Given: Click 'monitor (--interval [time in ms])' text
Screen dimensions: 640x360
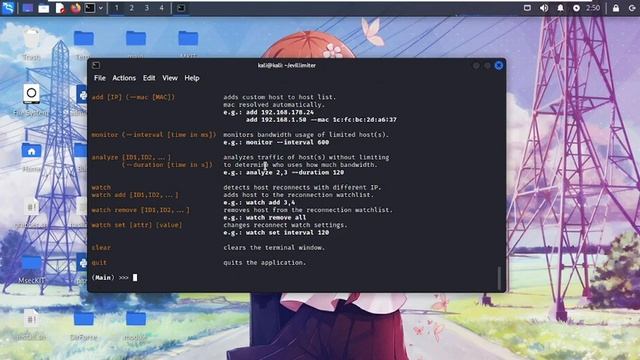Looking at the screenshot, I should [x=154, y=135].
